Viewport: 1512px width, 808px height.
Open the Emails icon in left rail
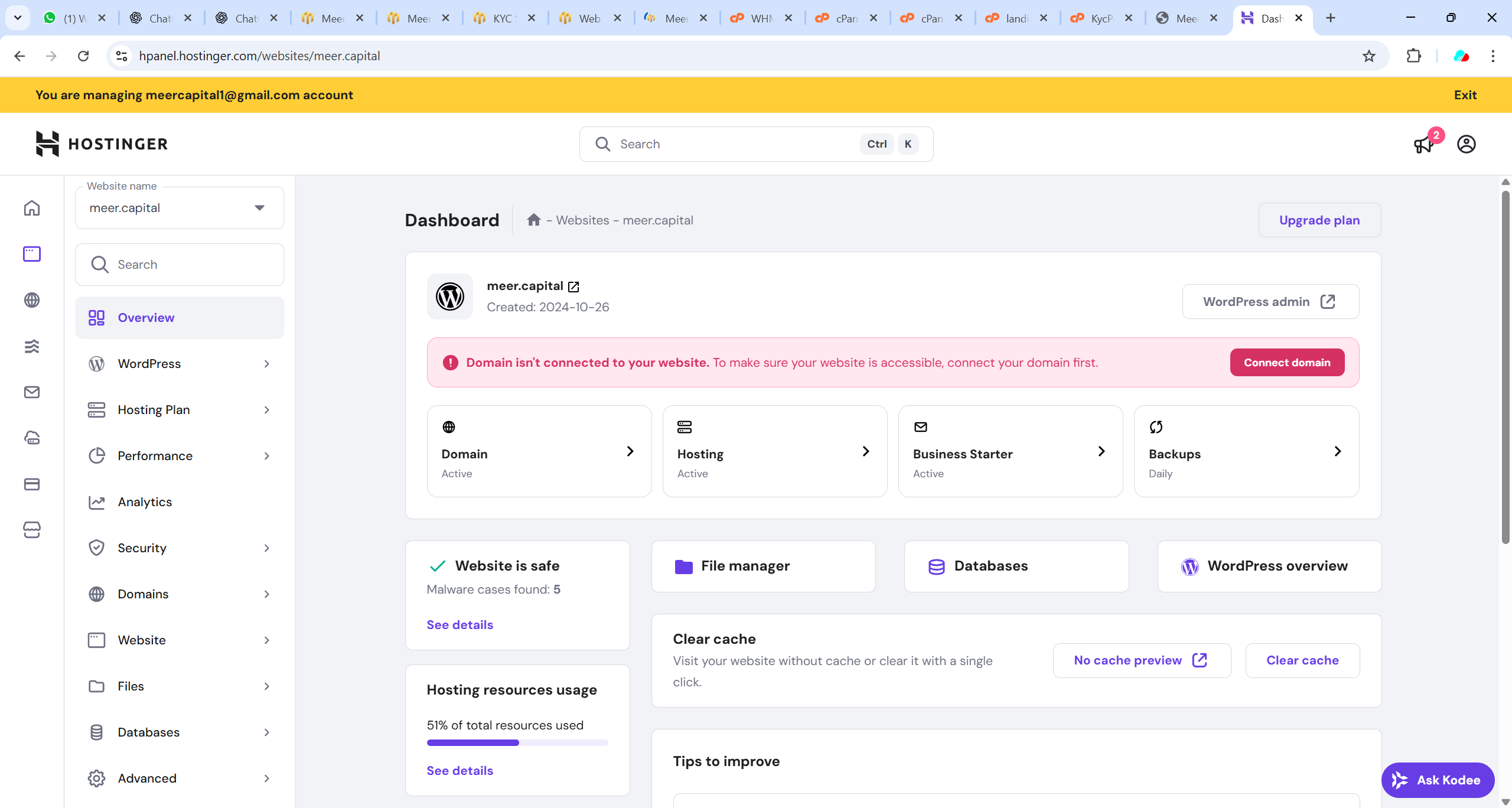tap(32, 392)
